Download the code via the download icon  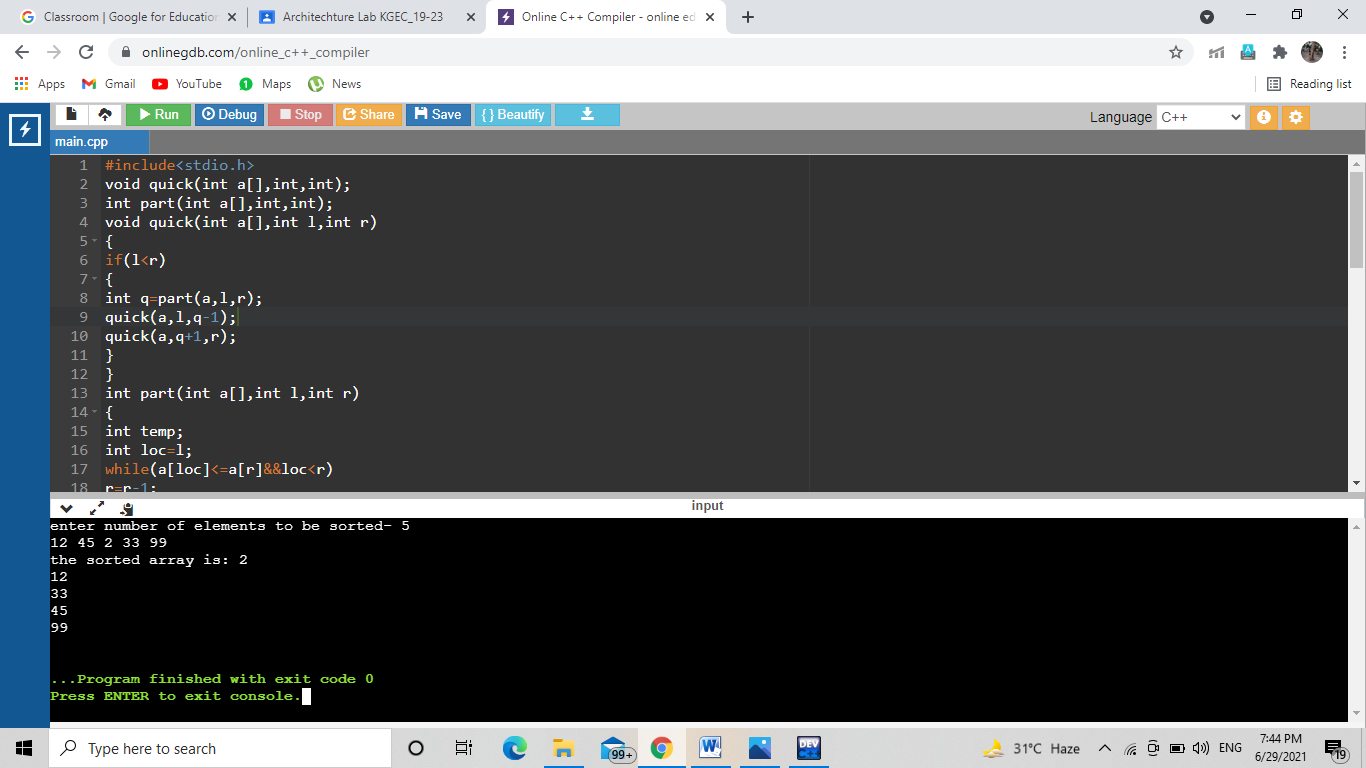[x=587, y=114]
